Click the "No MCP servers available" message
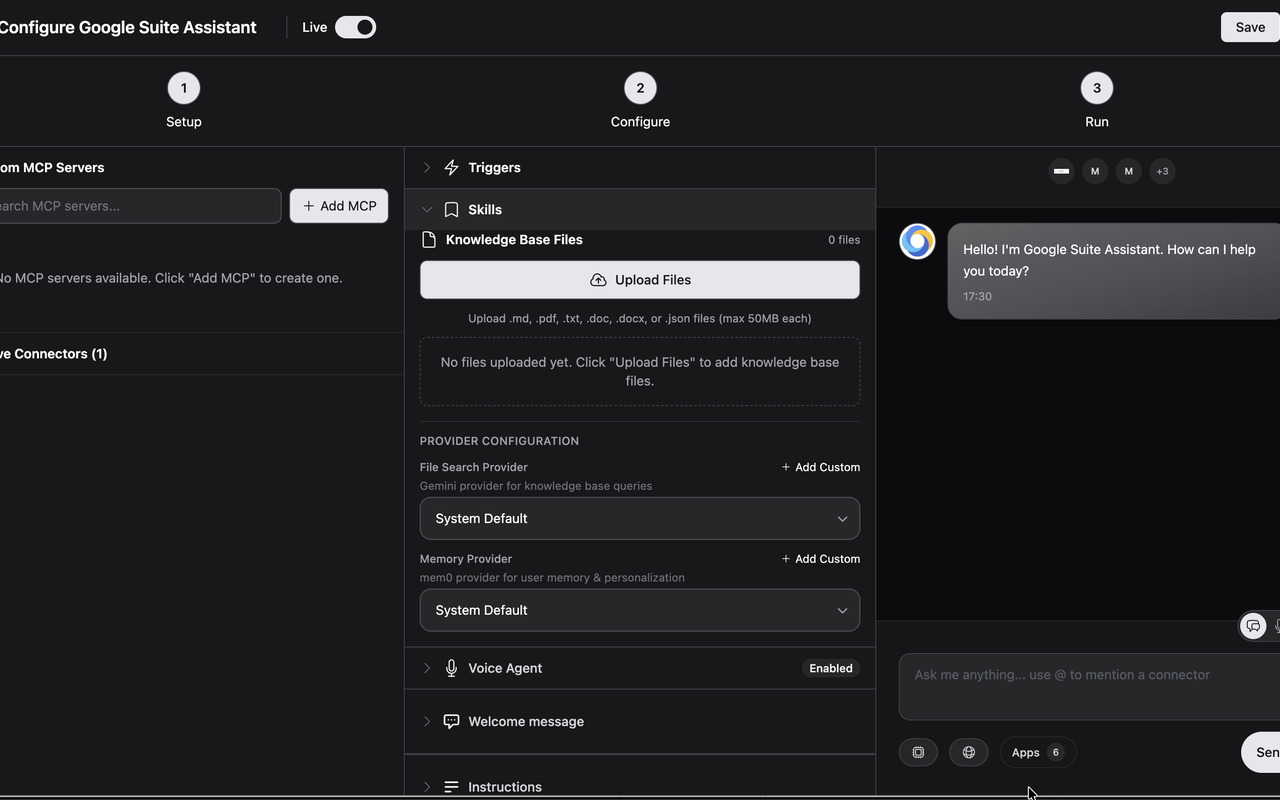The image size is (1280, 800). click(x=171, y=278)
